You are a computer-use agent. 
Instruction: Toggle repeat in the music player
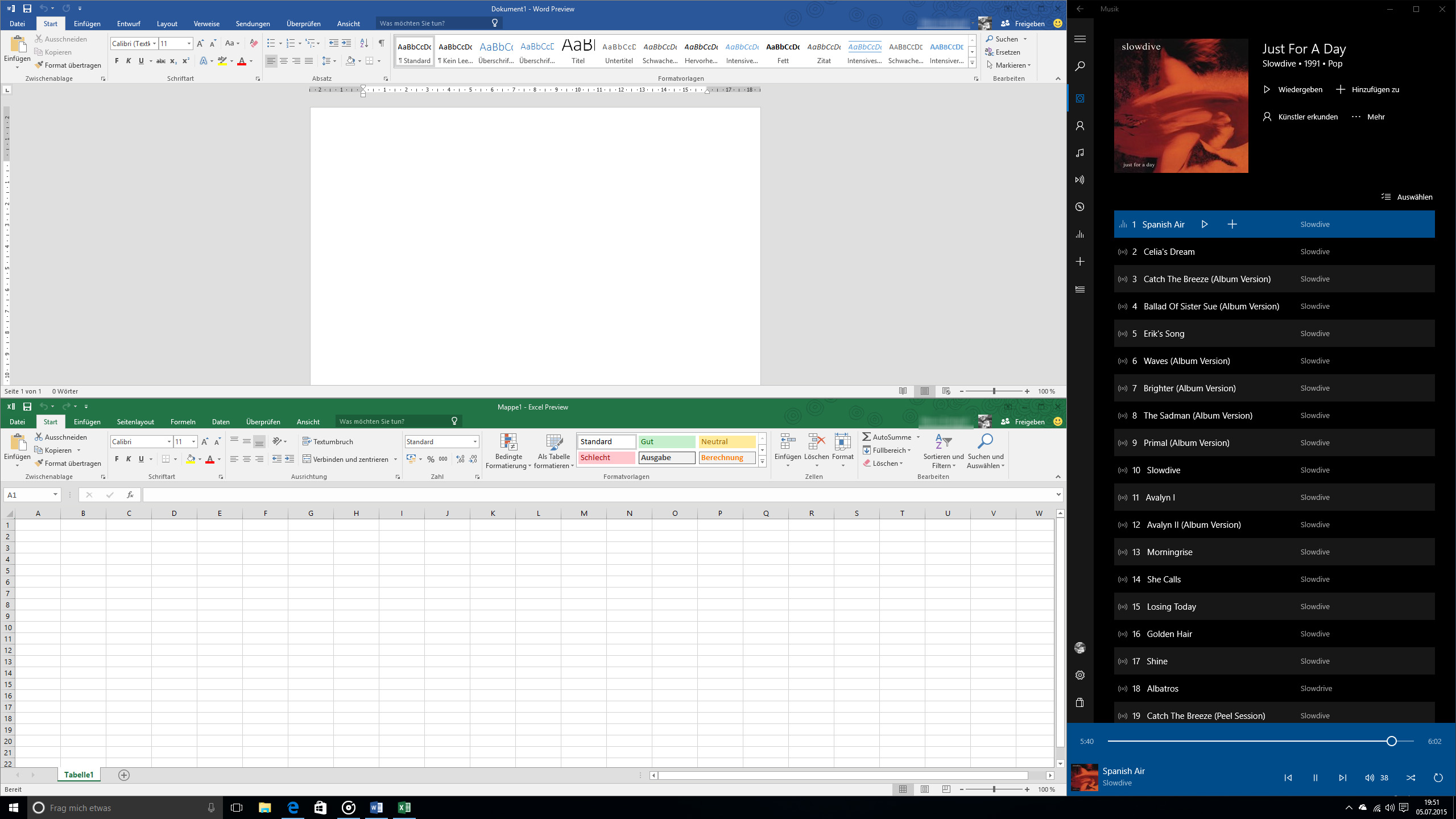coord(1438,777)
